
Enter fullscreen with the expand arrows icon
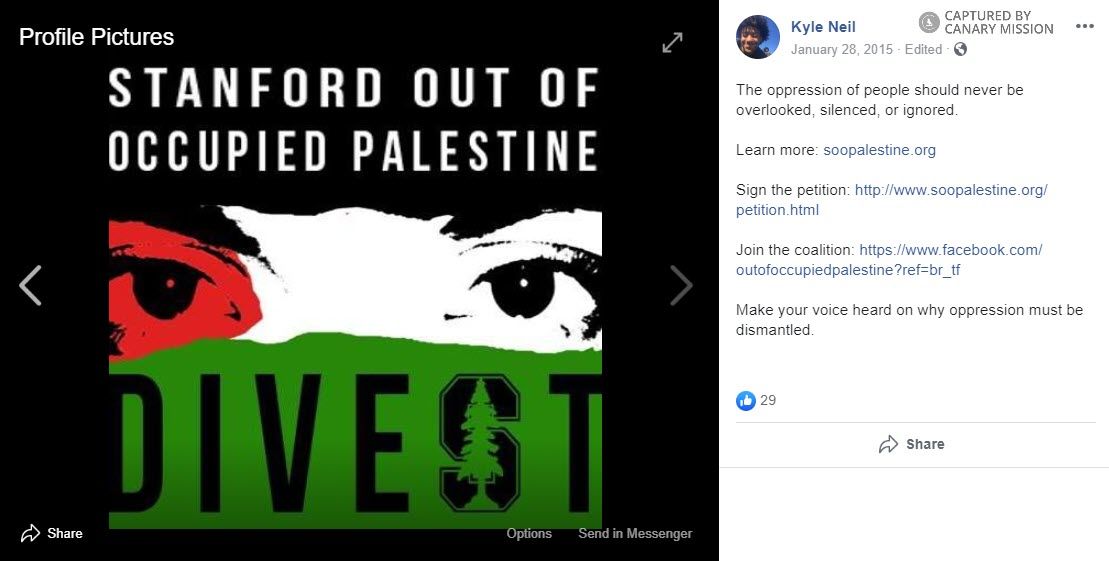pos(672,42)
